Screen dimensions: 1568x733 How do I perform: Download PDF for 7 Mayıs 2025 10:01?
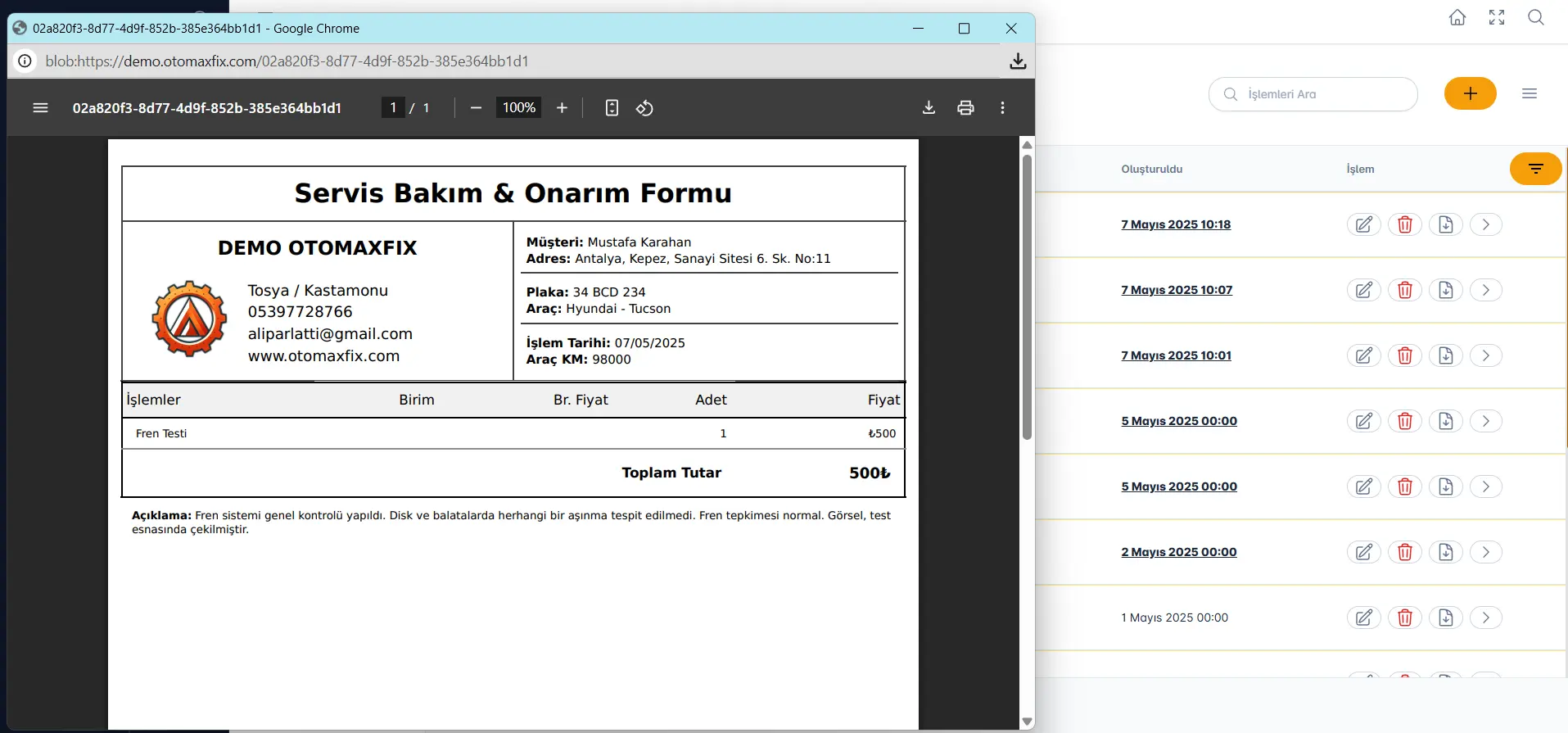pos(1446,355)
